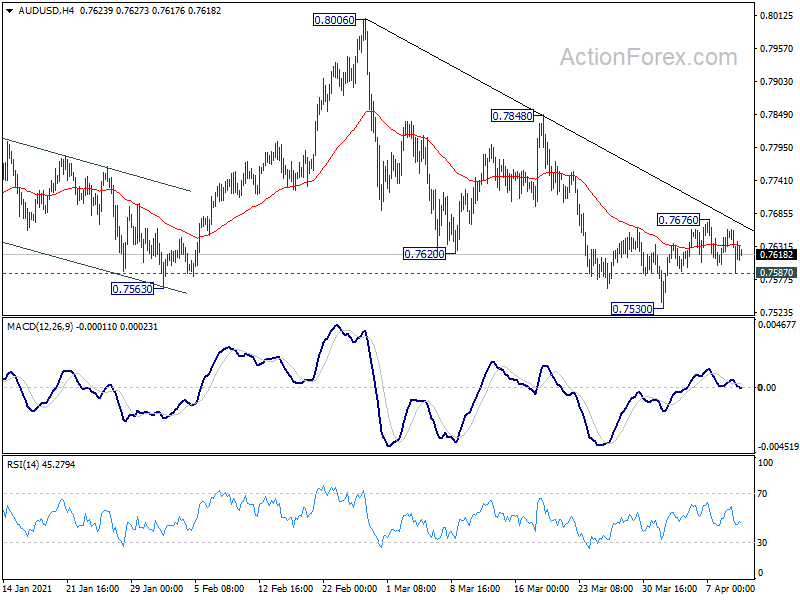Click the 0.78490 price axis value
The image size is (800, 600).
coord(777,115)
